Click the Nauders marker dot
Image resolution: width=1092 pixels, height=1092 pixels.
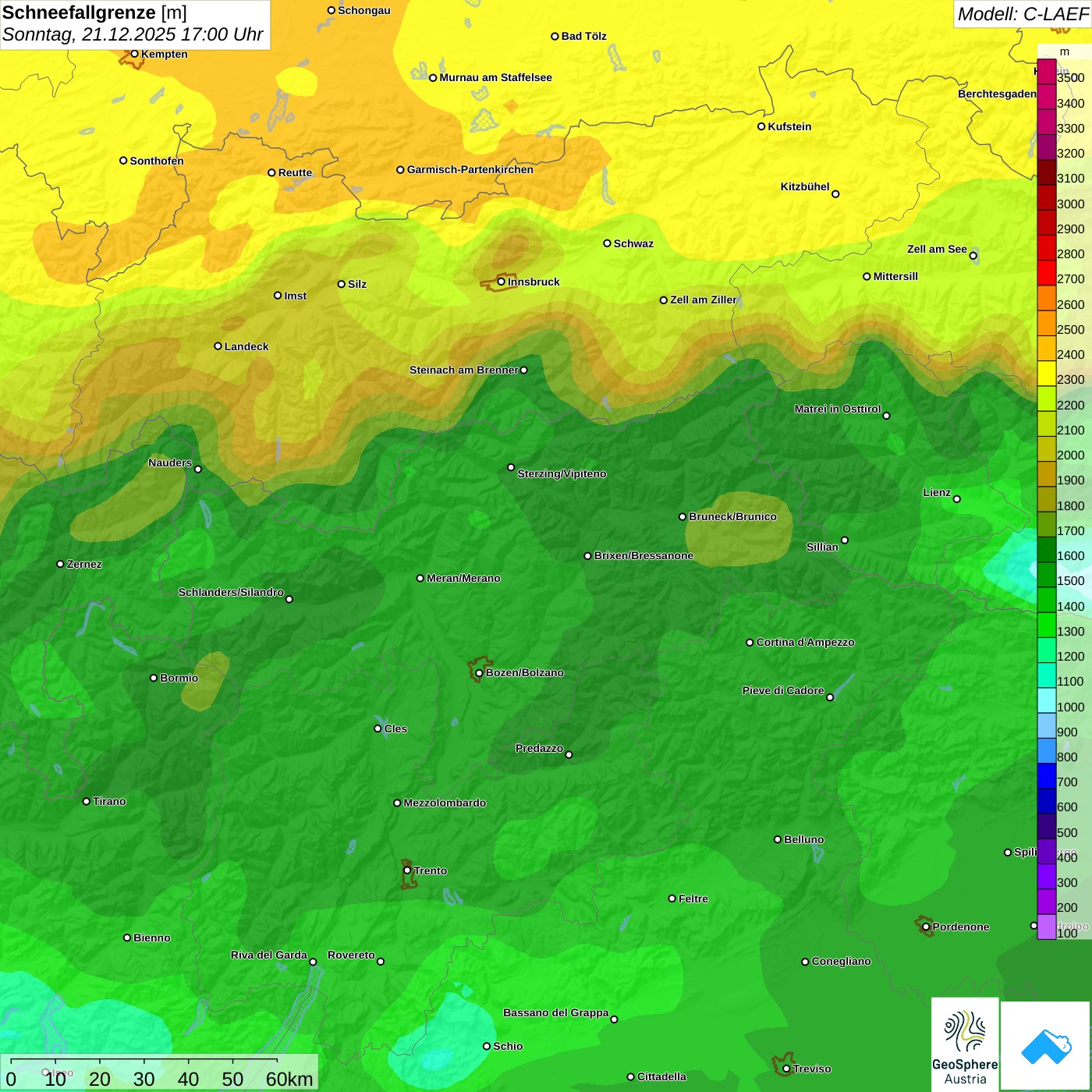198,469
